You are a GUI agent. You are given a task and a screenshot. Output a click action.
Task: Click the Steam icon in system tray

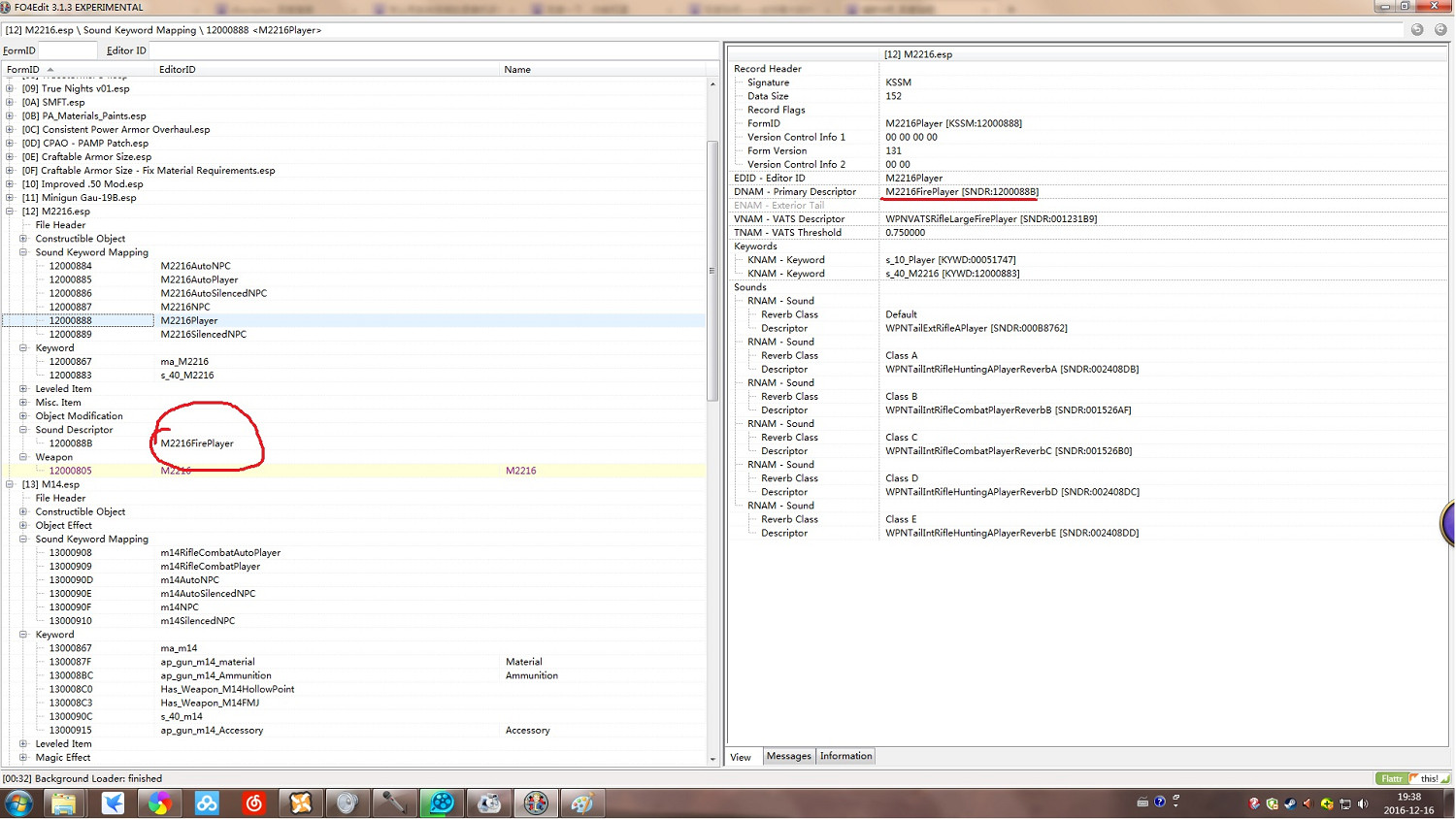1290,803
